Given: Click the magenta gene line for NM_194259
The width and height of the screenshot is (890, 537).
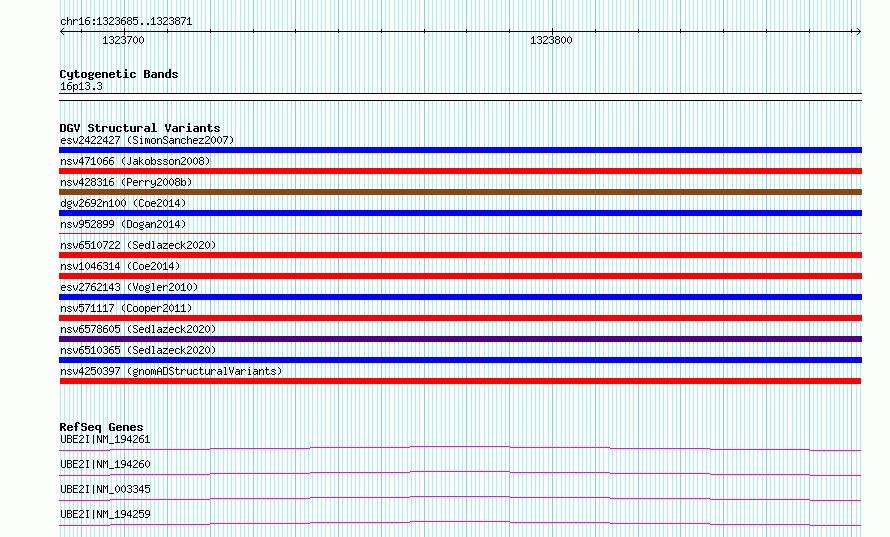Looking at the screenshot, I should pos(460,523).
